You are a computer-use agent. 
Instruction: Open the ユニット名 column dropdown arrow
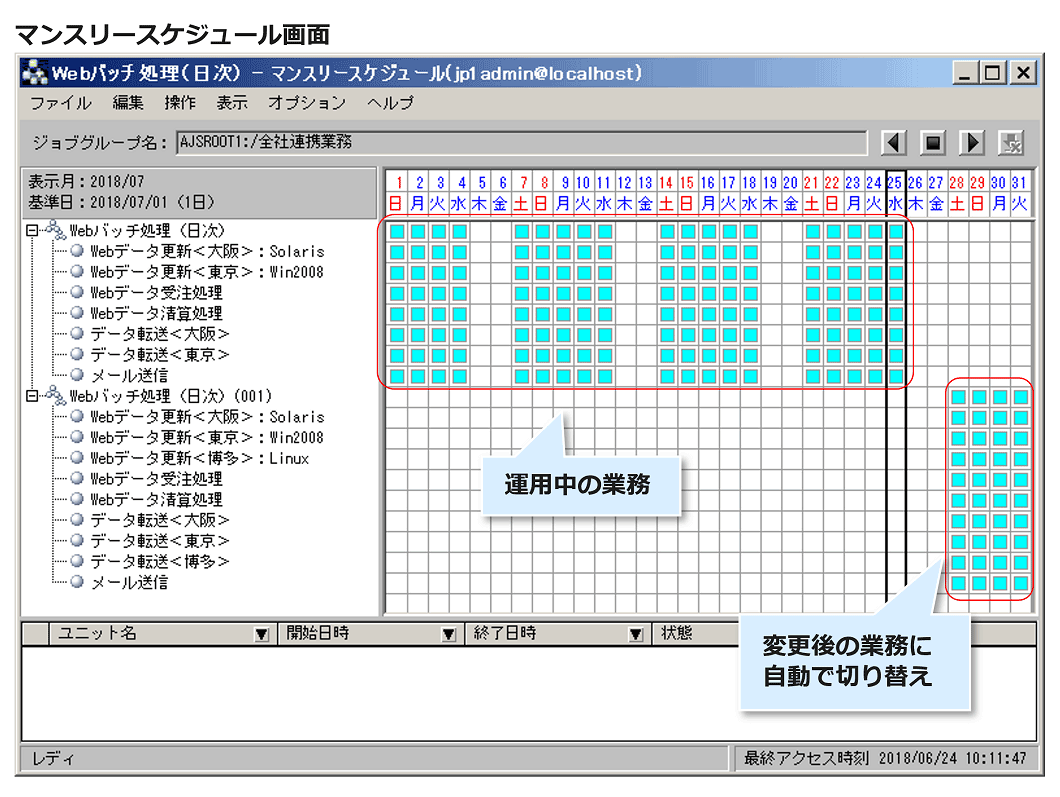tap(261, 634)
